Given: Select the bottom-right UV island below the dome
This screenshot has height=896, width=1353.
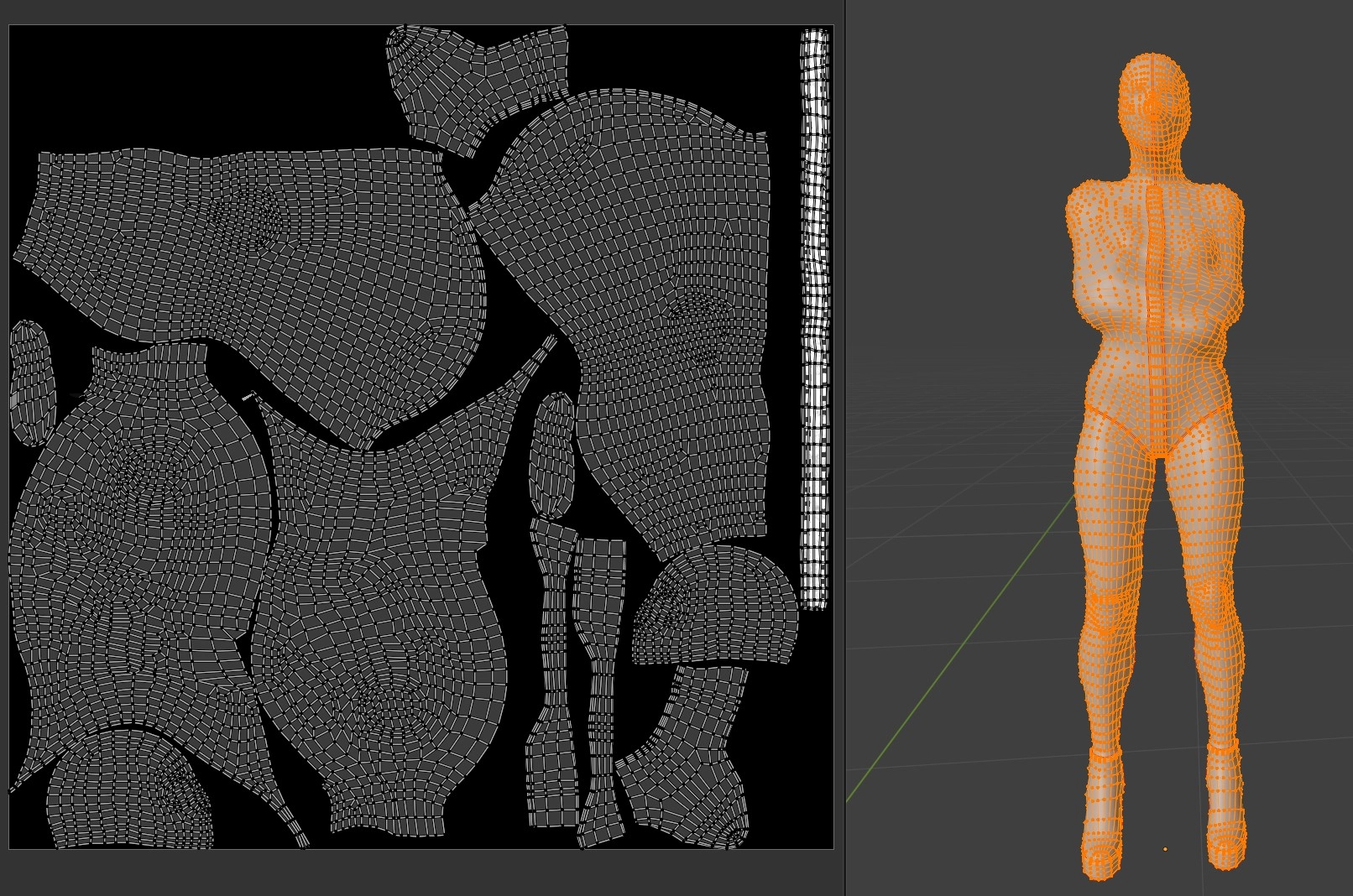Looking at the screenshot, I should coord(688,755).
